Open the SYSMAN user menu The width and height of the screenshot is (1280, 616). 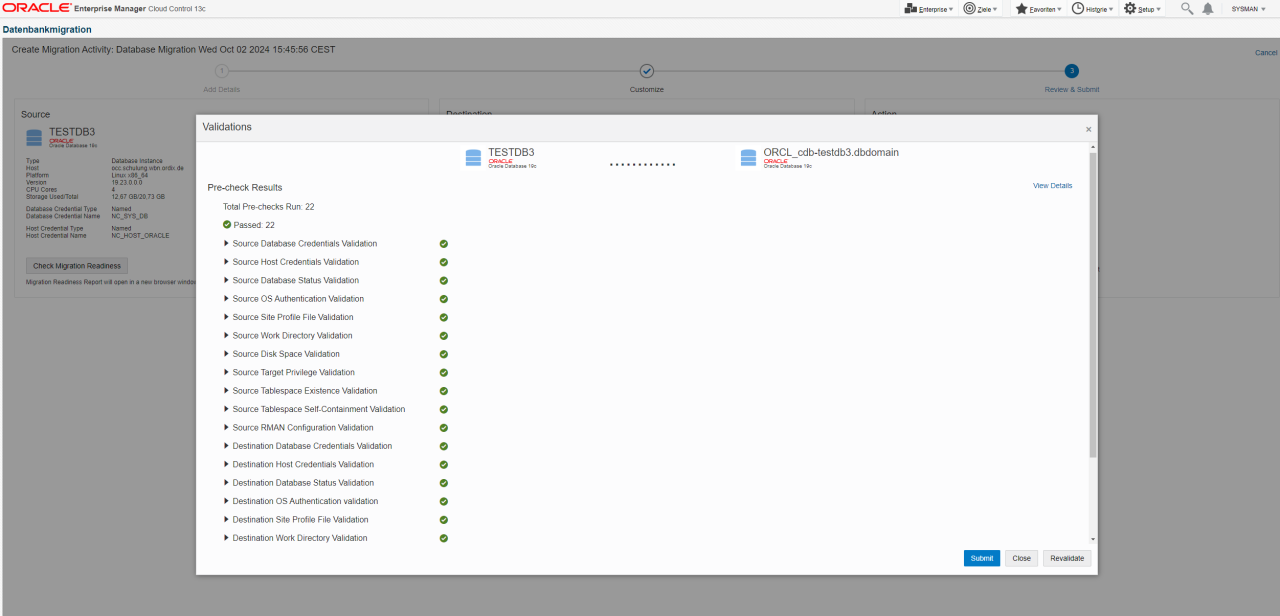[1248, 8]
